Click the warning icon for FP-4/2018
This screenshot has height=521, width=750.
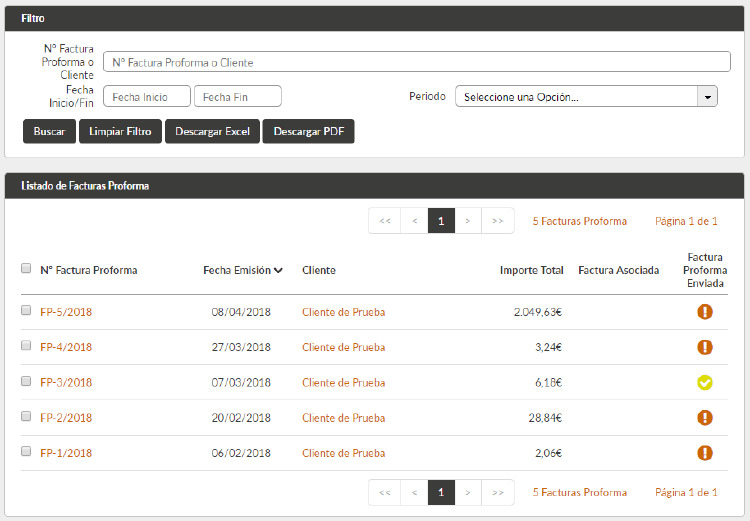tap(705, 347)
